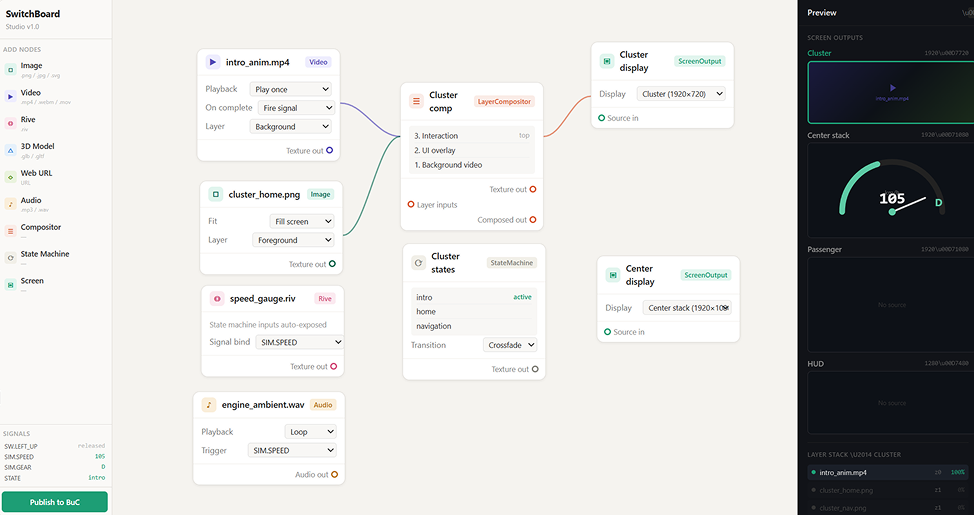Click the HUD preview showing No source
Viewport: 974px width, 515px height.
[x=891, y=403]
